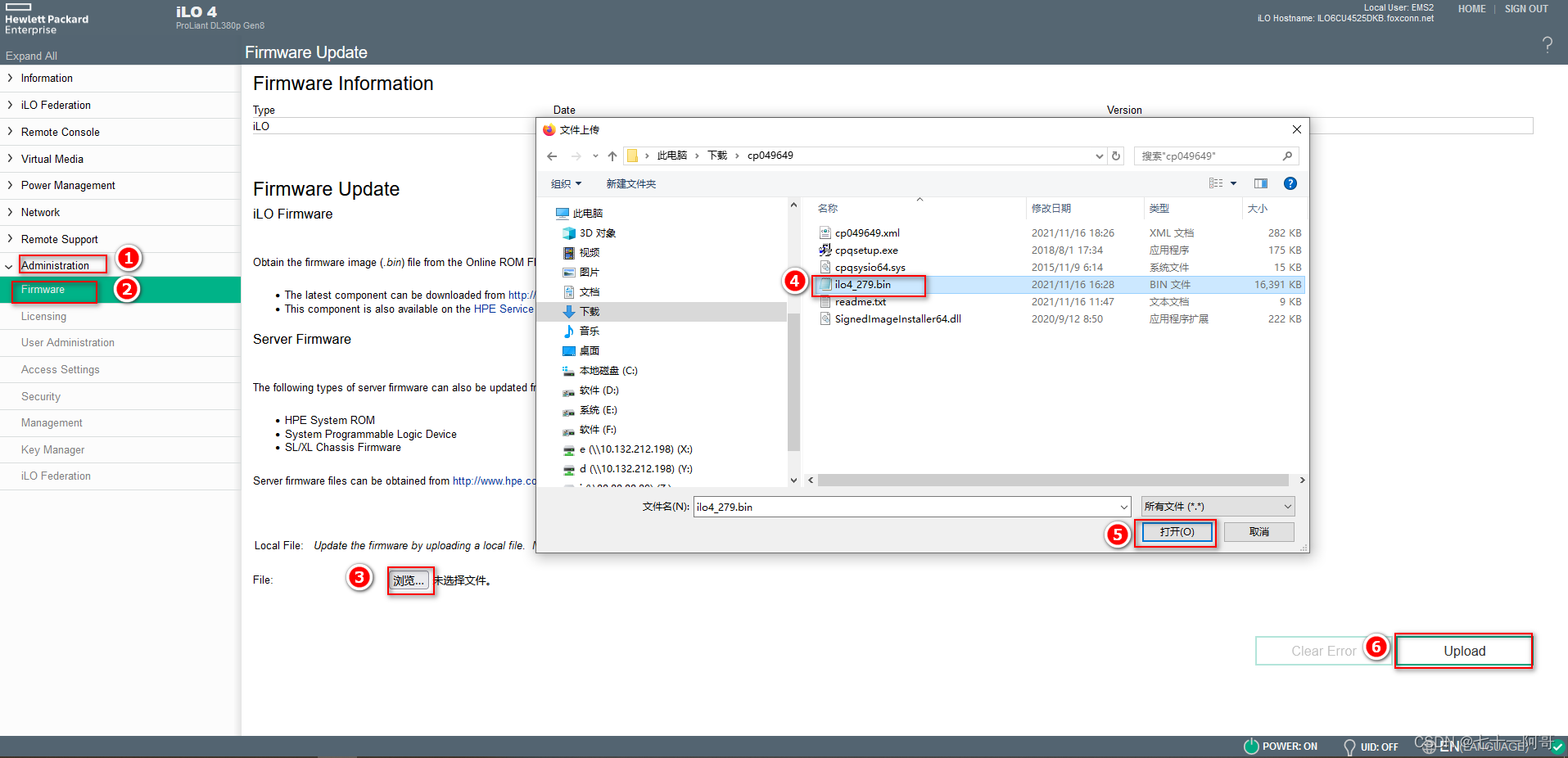Click the iLO help question mark
The image size is (1568, 758).
1547,44
